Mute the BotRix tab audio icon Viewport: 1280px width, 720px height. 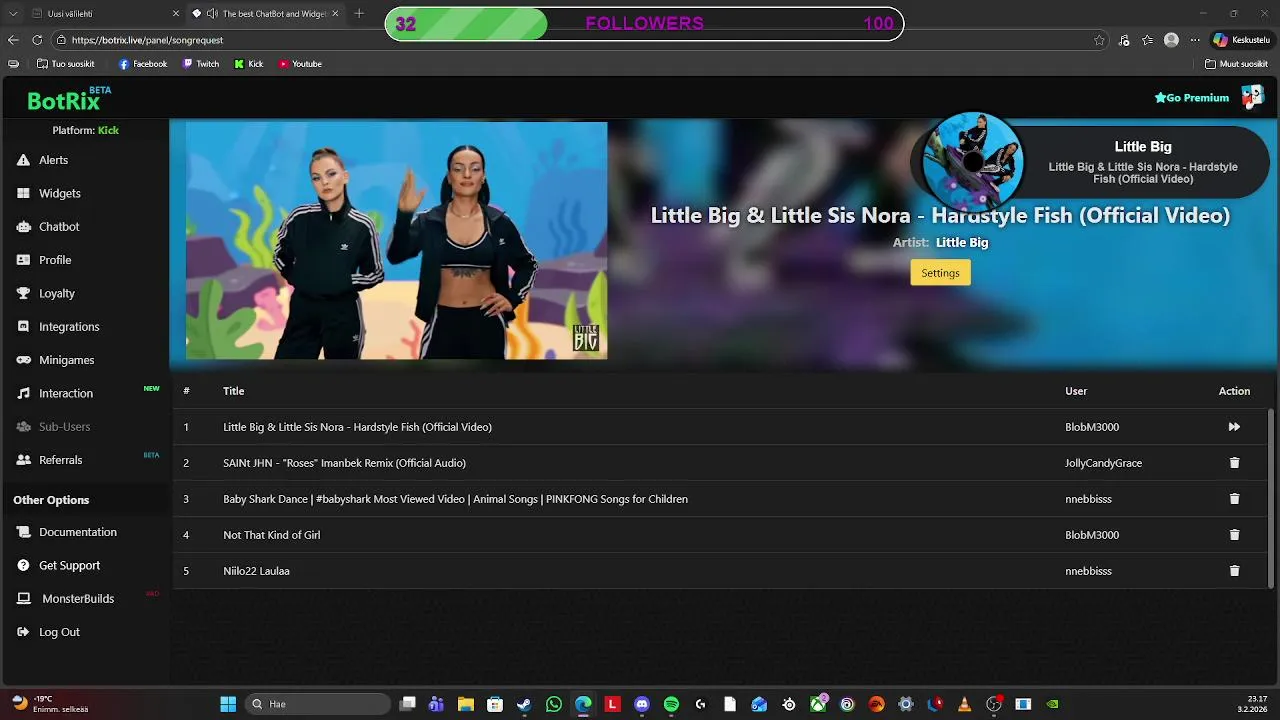[212, 13]
